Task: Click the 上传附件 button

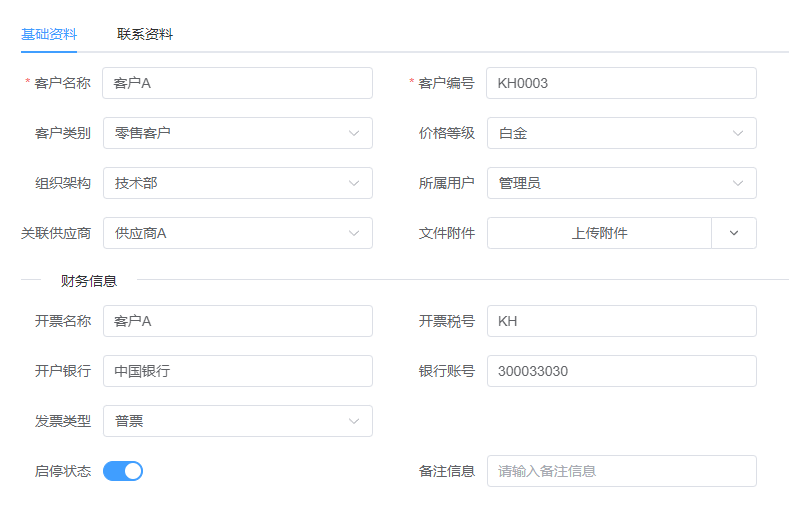Action: 599,233
